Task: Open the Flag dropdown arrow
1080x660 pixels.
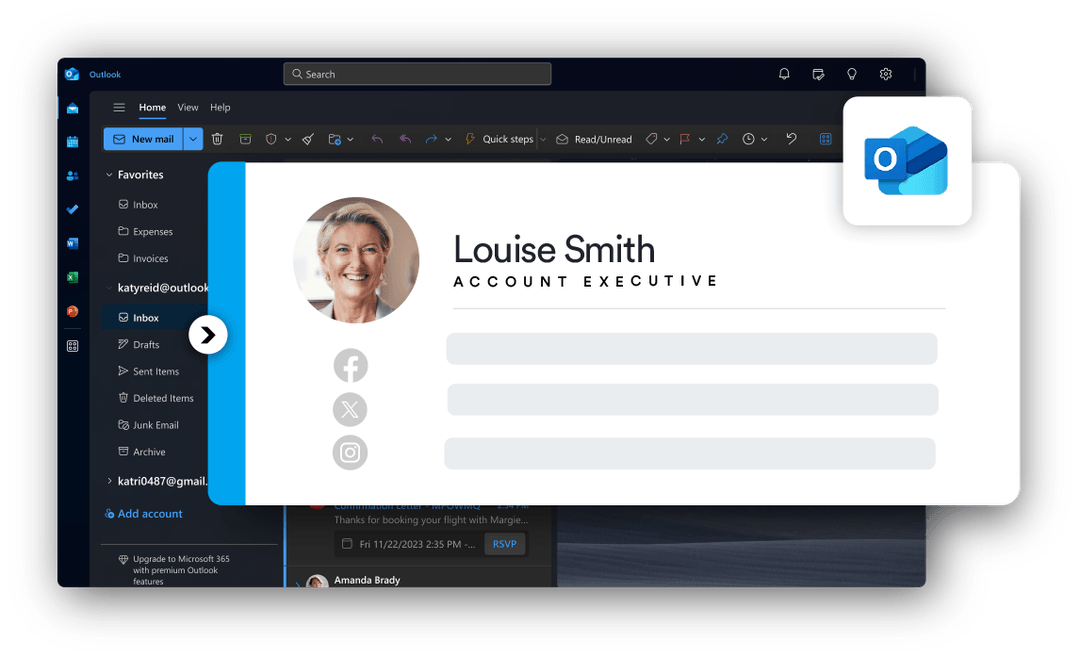Action: click(701, 139)
